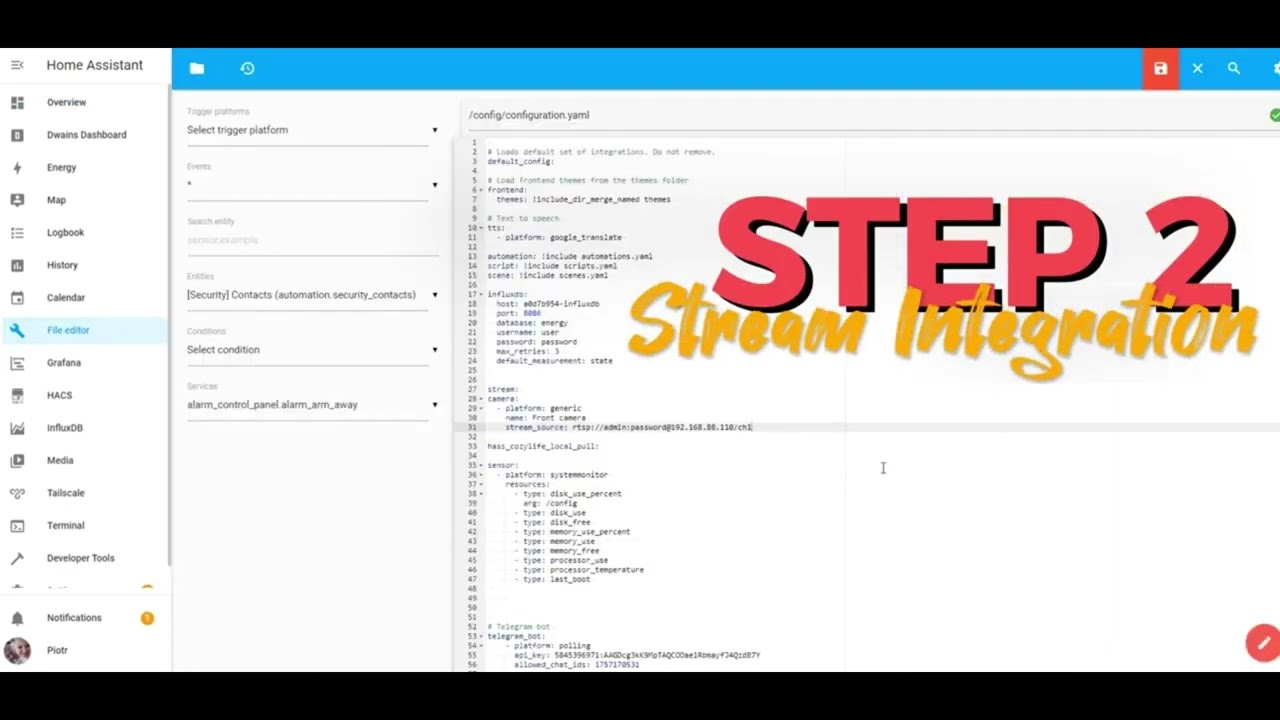Viewport: 1280px width, 720px height.
Task: Click the Logbook list icon
Action: 17,232
